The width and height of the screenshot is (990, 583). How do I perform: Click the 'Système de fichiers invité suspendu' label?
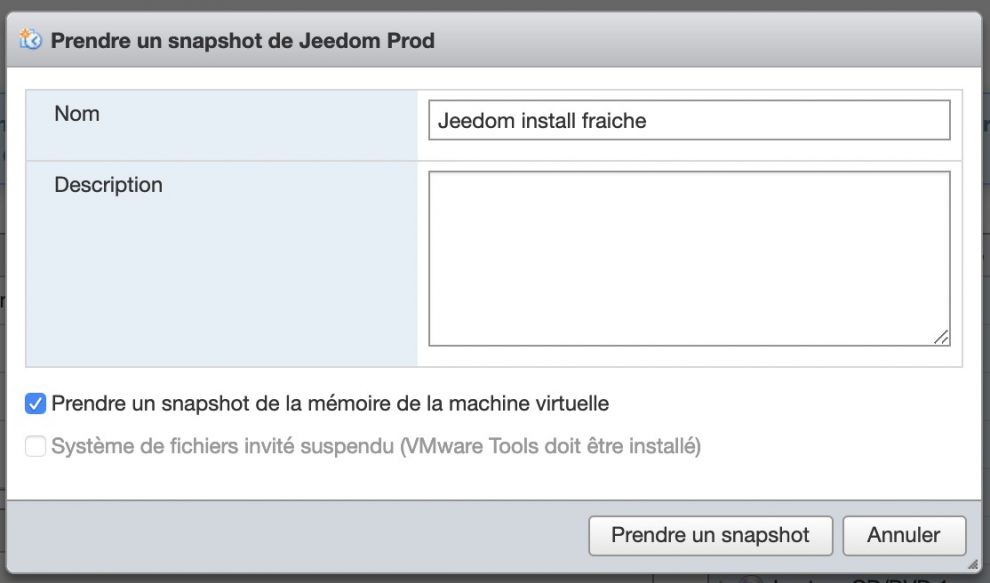[x=222, y=446]
